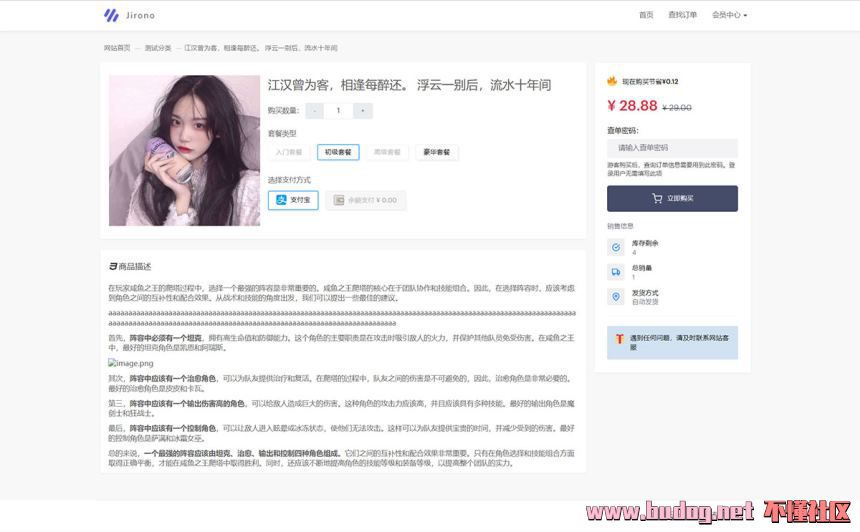
Task: Click the stock remaining checkmark icon
Action: click(615, 247)
